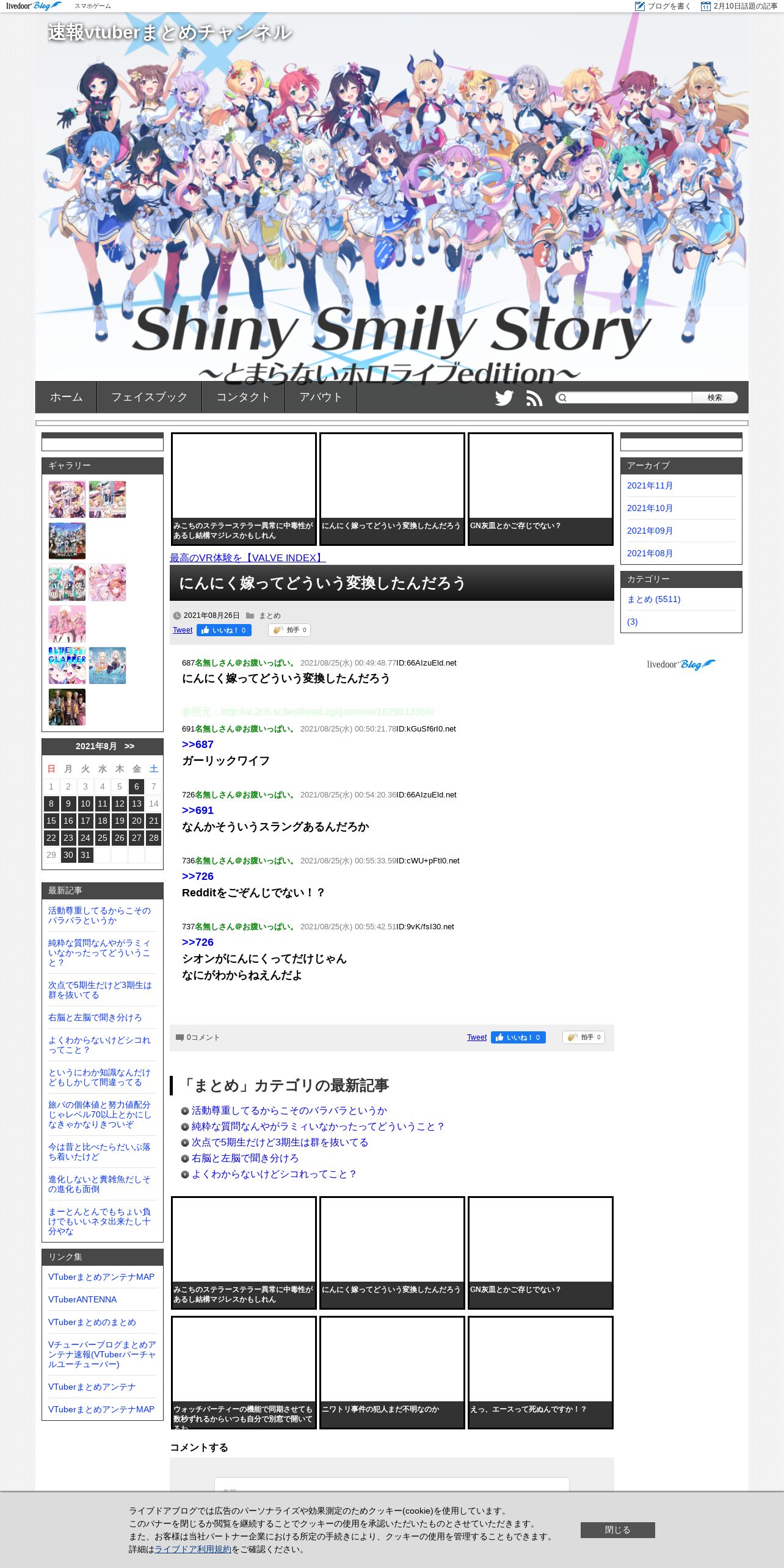784x1568 pixels.
Task: Open the 2021年08月 archive link
Action: tap(650, 553)
